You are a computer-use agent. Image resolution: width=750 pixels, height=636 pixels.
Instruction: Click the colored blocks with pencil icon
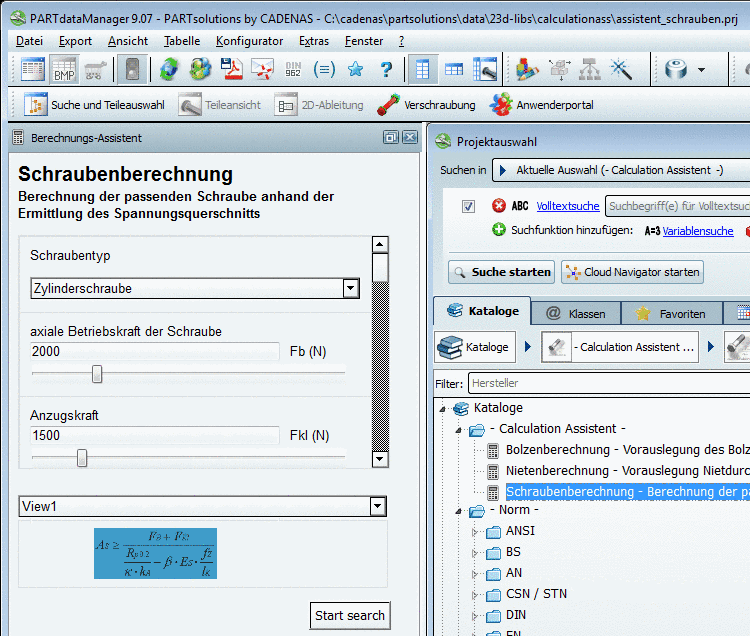pos(527,70)
